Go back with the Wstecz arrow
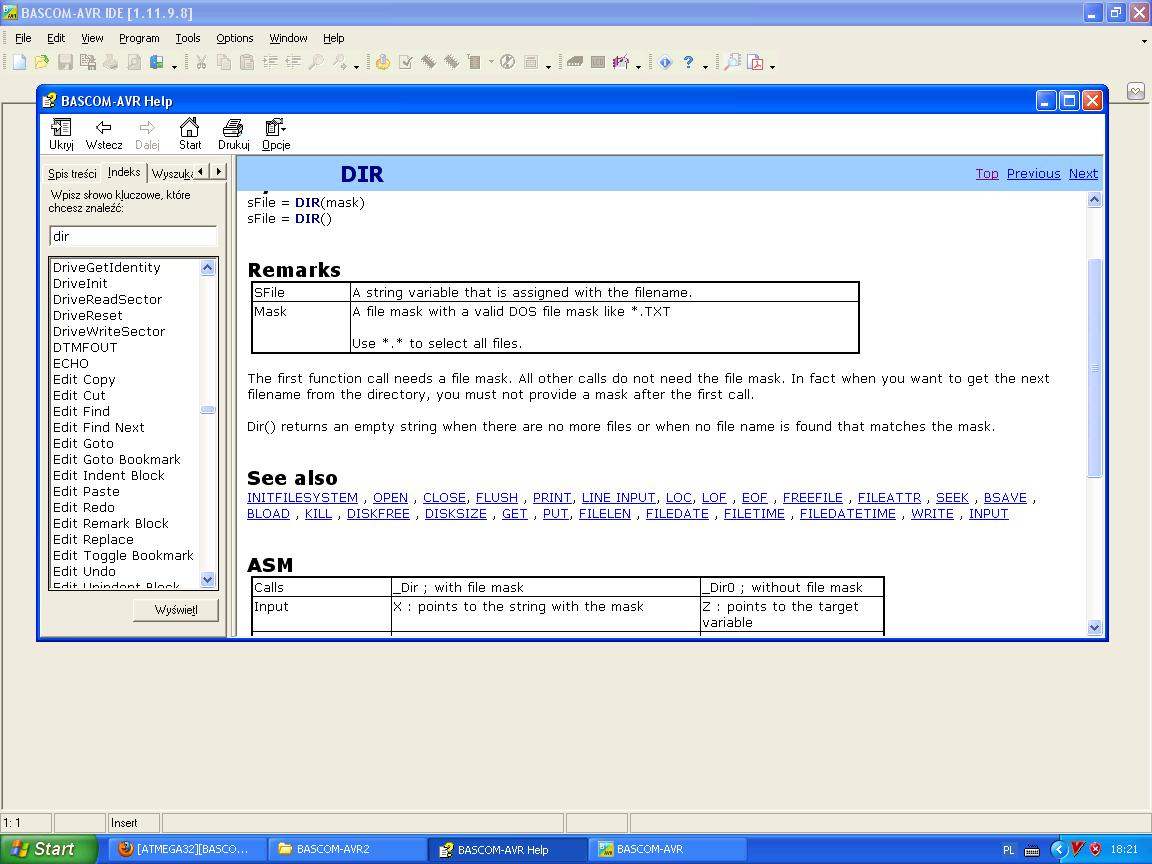This screenshot has height=864, width=1152. [x=104, y=134]
